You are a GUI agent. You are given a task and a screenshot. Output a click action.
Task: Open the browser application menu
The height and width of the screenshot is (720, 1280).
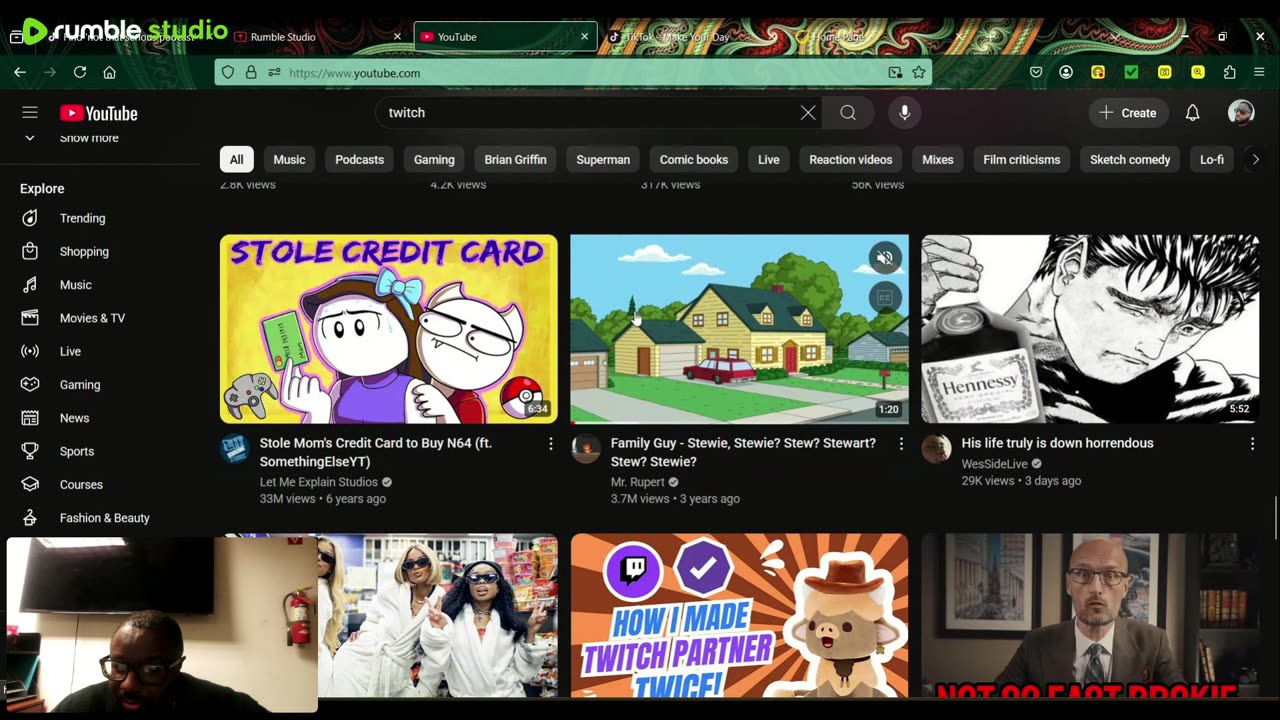tap(1259, 72)
